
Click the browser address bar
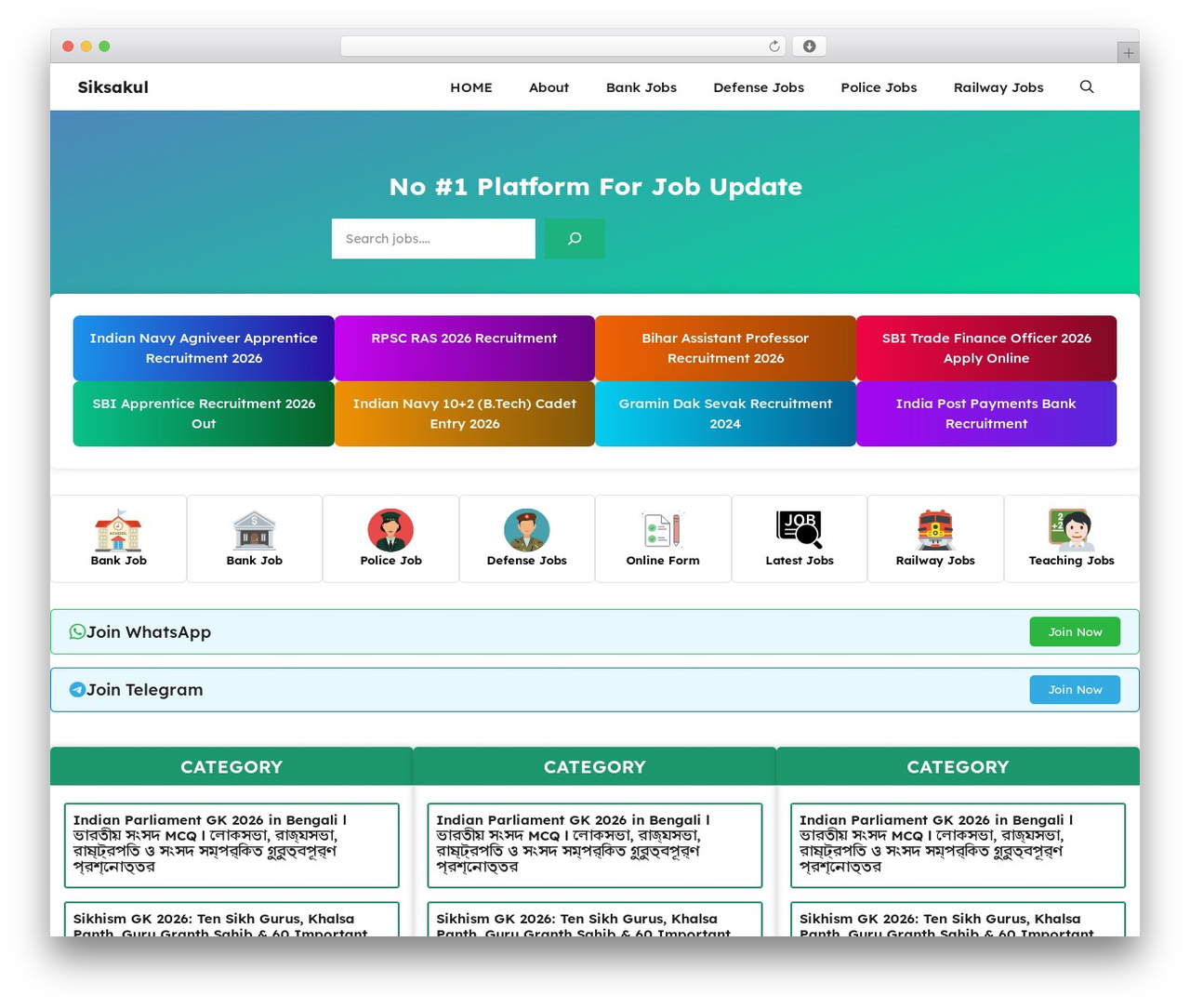point(563,46)
